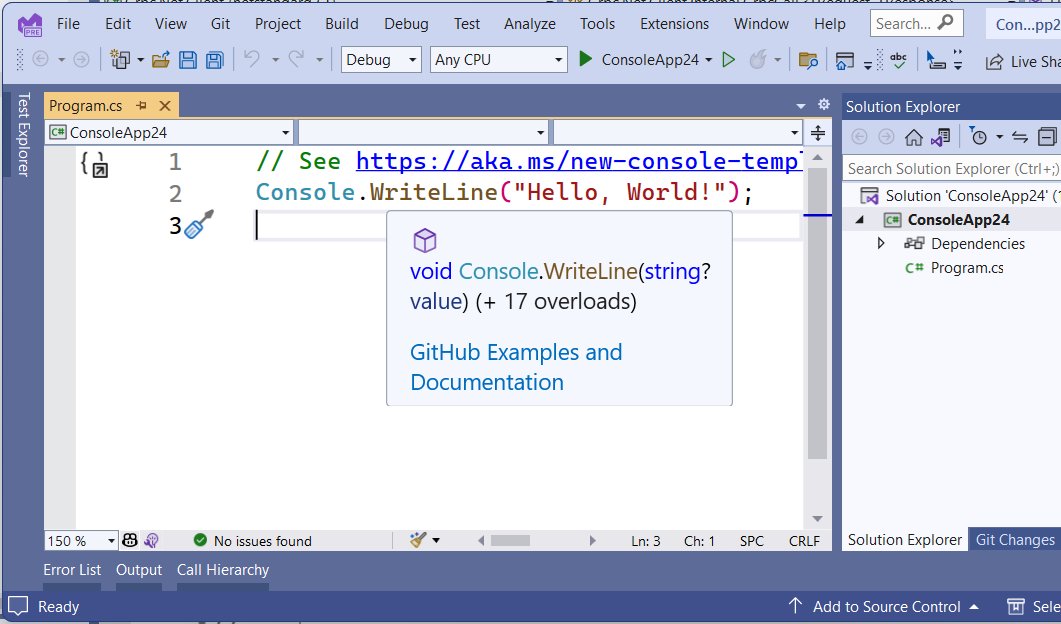Start debugging ConsoleApp24 with green play button

pyautogui.click(x=585, y=60)
